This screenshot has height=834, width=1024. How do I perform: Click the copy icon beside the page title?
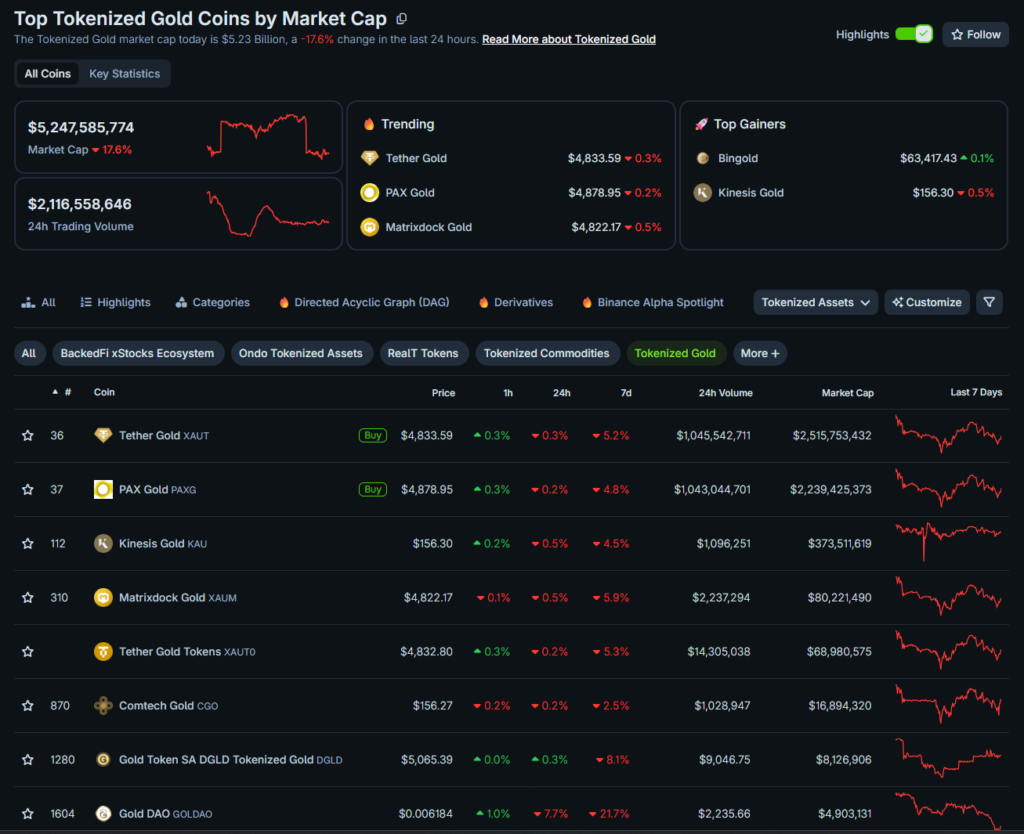click(404, 18)
